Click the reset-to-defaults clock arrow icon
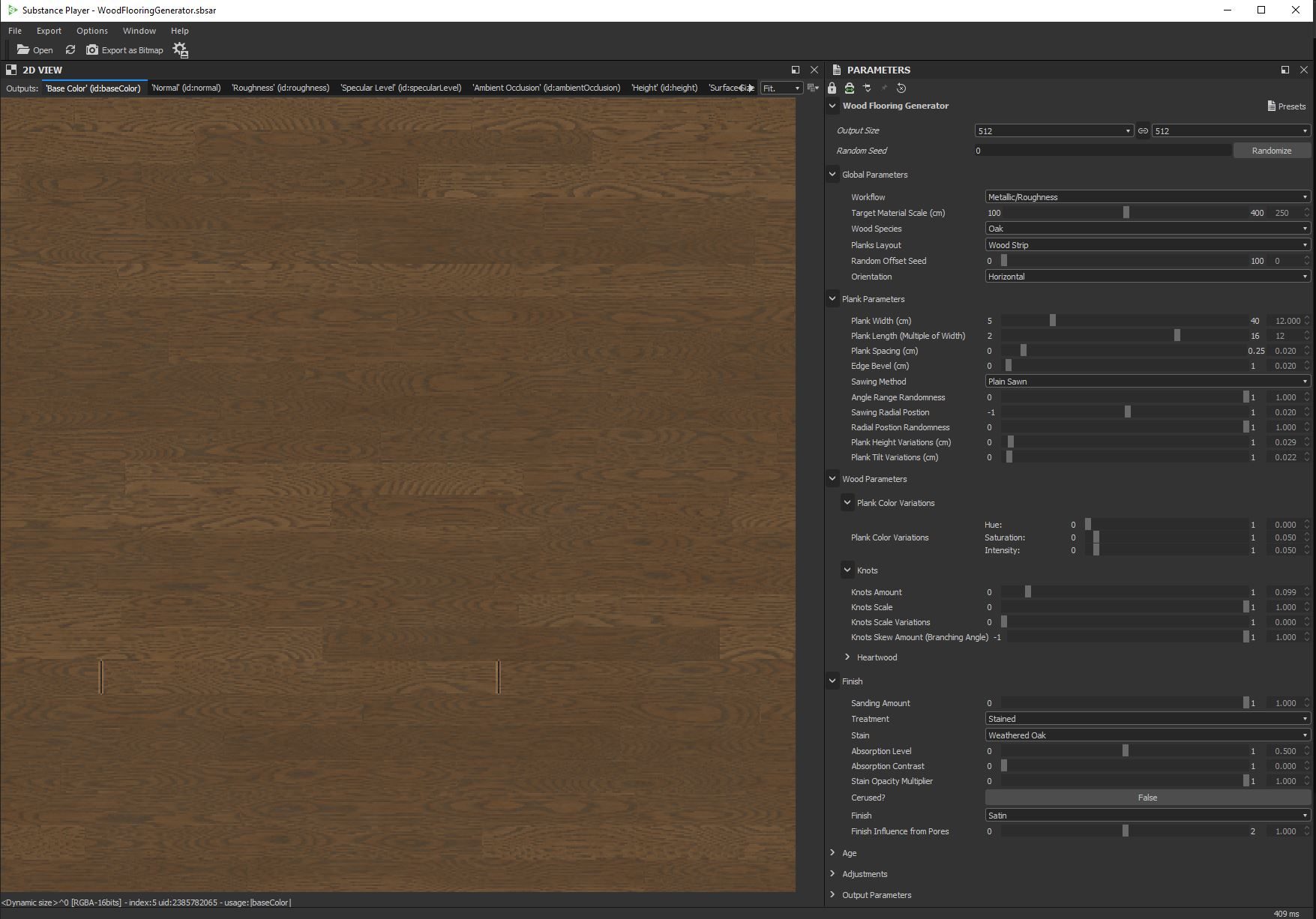The image size is (1316, 919). tap(901, 88)
